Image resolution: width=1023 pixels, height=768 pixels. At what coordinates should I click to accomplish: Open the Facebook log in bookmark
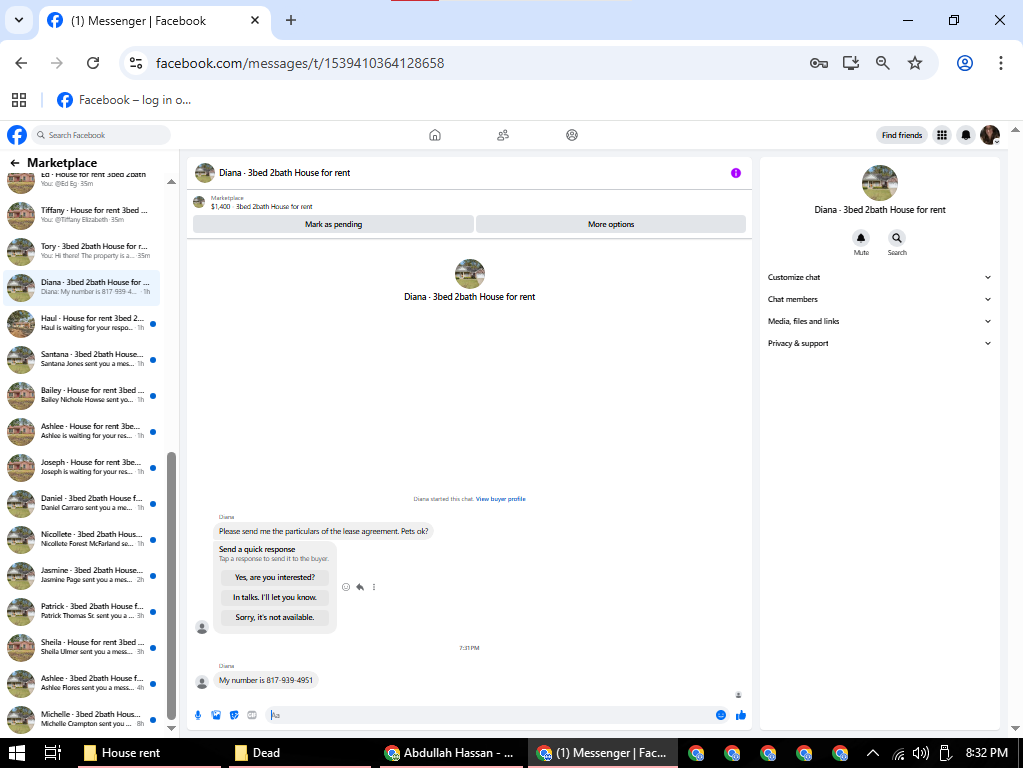(124, 100)
